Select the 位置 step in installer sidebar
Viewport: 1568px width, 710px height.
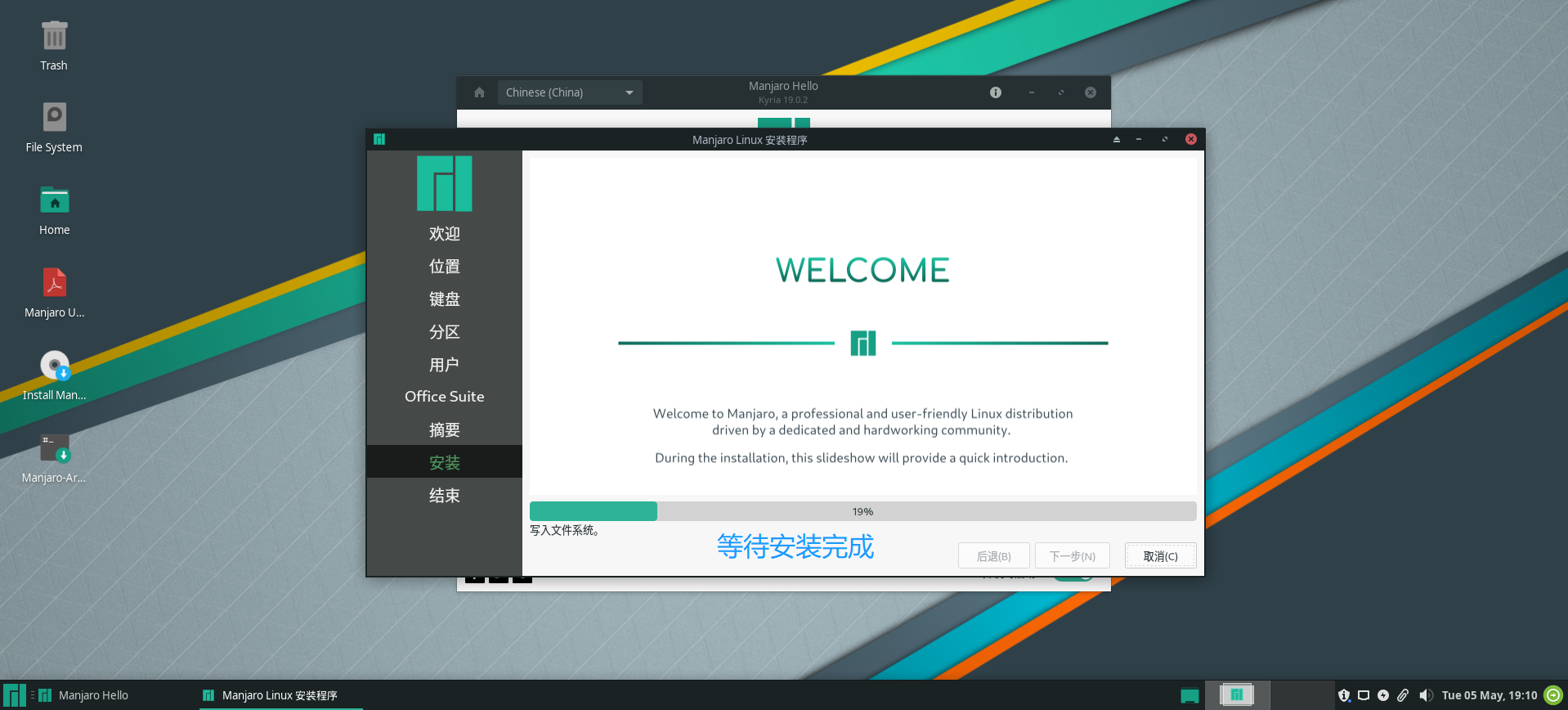(445, 267)
